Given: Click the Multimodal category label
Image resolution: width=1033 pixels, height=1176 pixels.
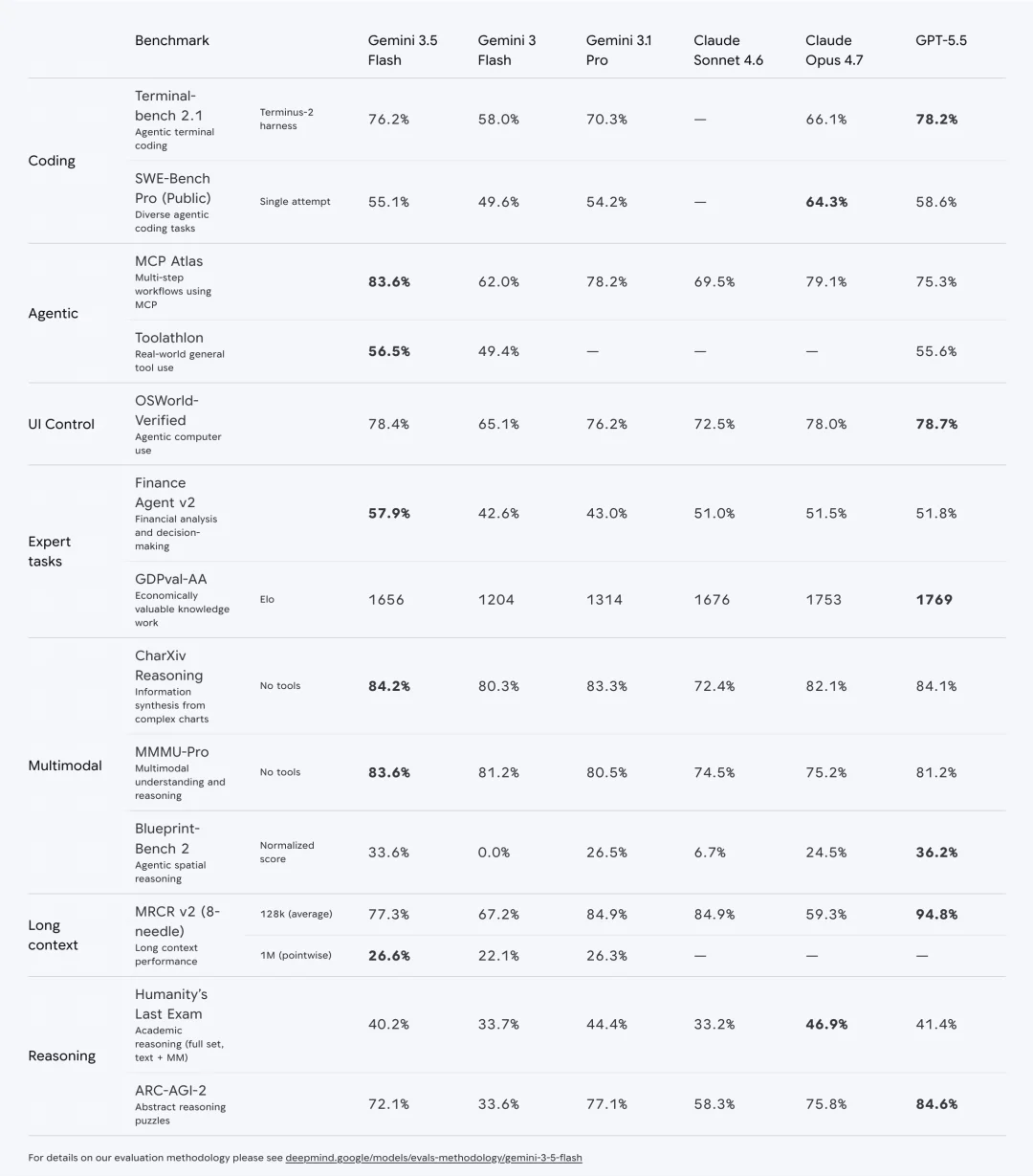Looking at the screenshot, I should tap(65, 766).
